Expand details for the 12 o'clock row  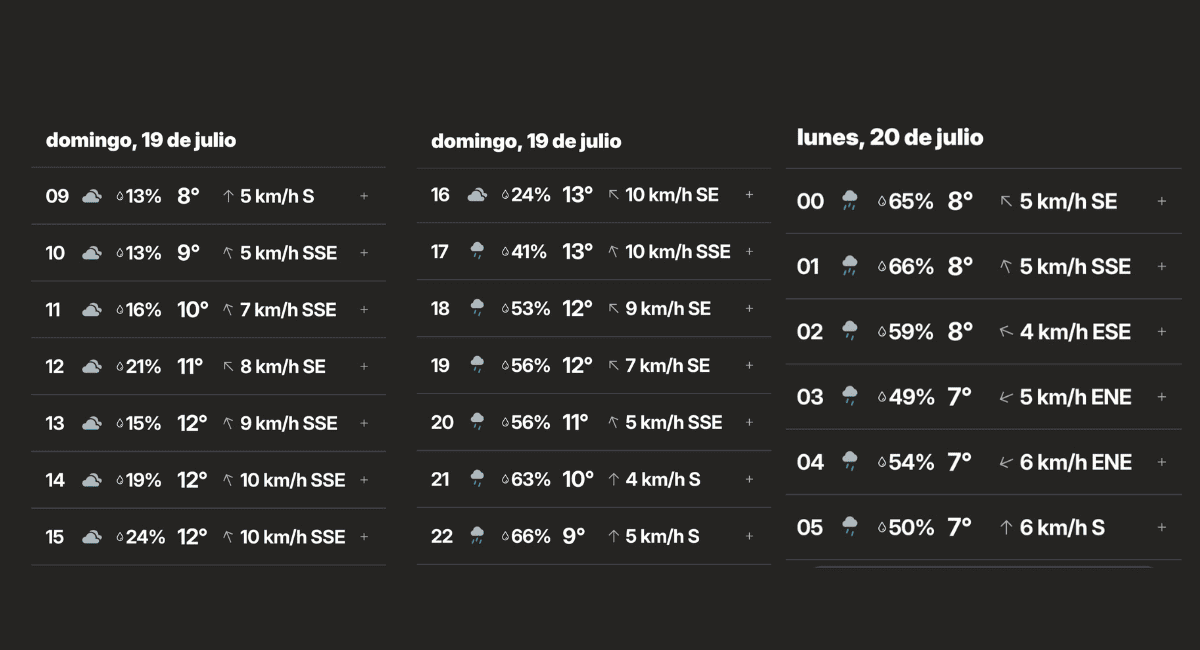364,367
